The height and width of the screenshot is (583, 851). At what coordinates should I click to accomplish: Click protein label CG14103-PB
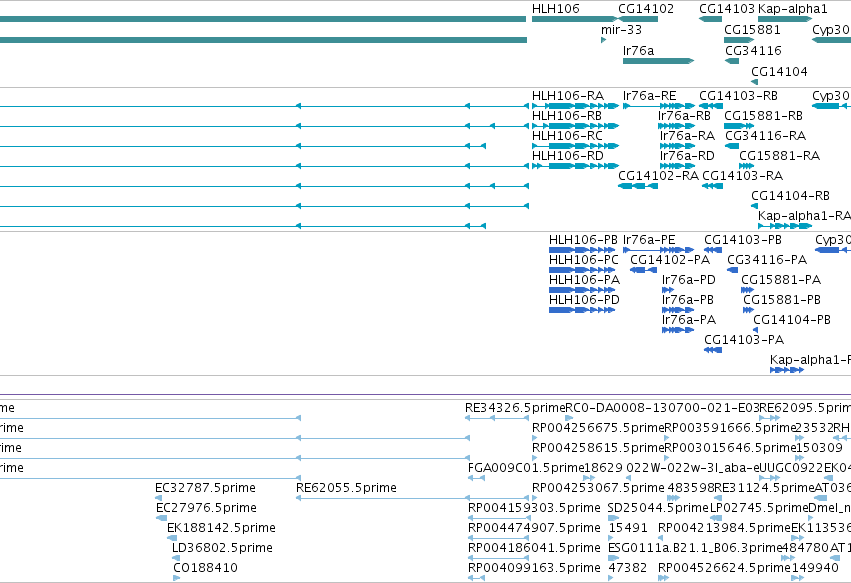[743, 240]
